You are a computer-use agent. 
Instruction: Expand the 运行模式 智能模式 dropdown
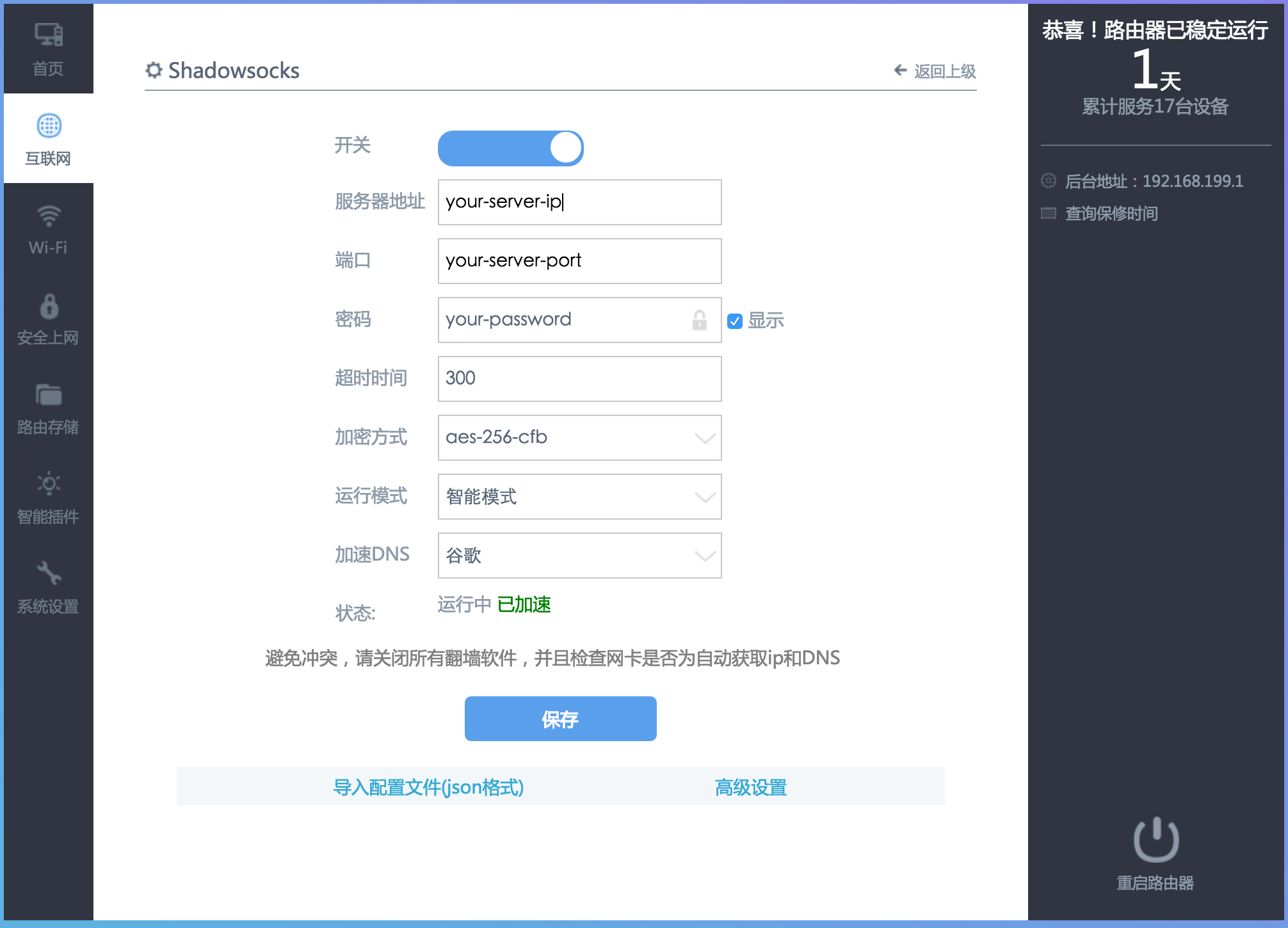(x=579, y=497)
